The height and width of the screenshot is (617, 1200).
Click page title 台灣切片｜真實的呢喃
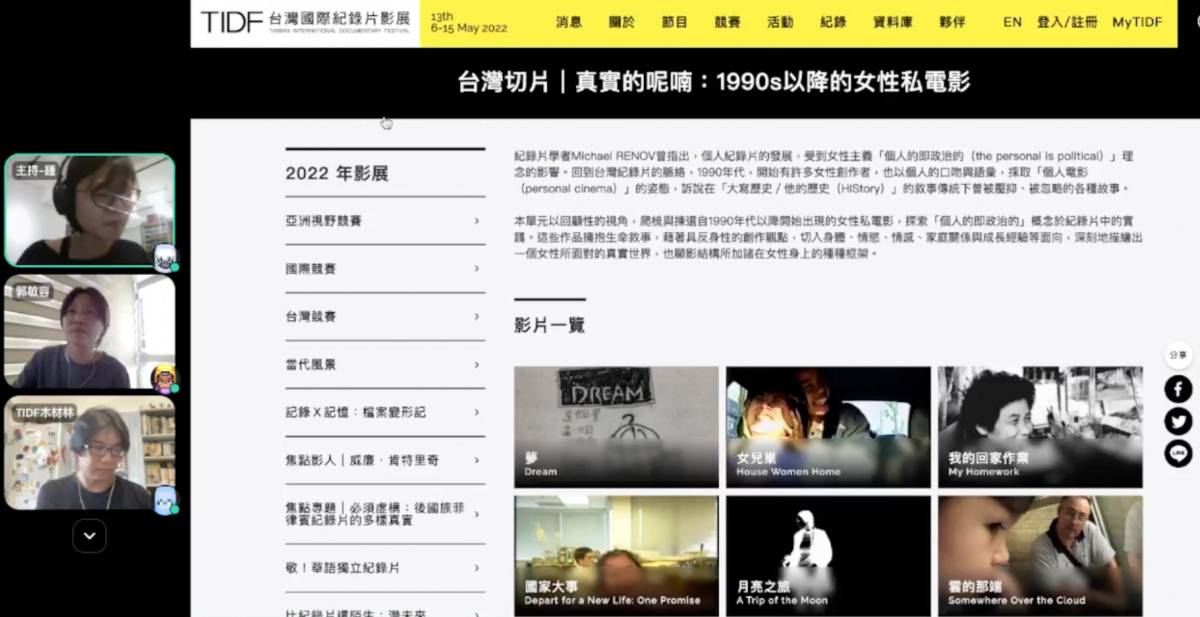(714, 82)
